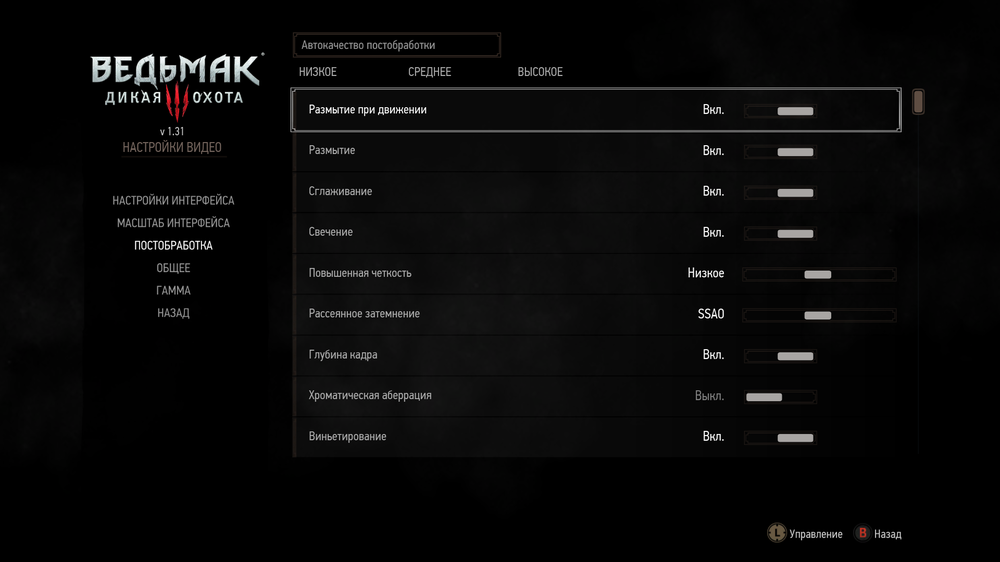Choose the Высокое quality preset

(x=540, y=72)
